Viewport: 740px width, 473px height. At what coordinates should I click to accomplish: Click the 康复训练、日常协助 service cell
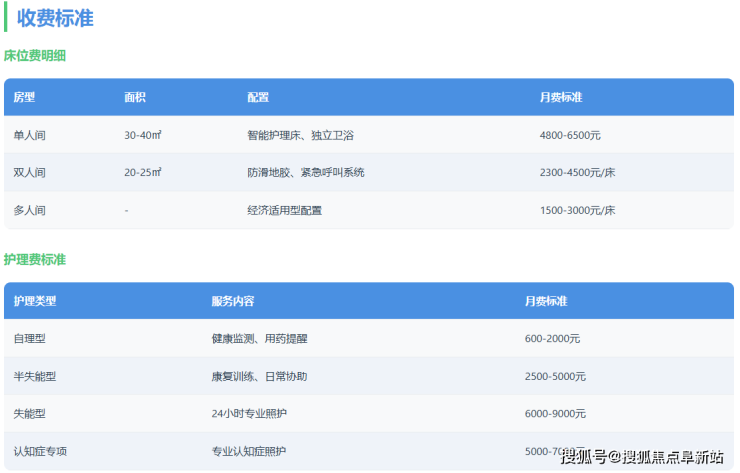tap(259, 376)
